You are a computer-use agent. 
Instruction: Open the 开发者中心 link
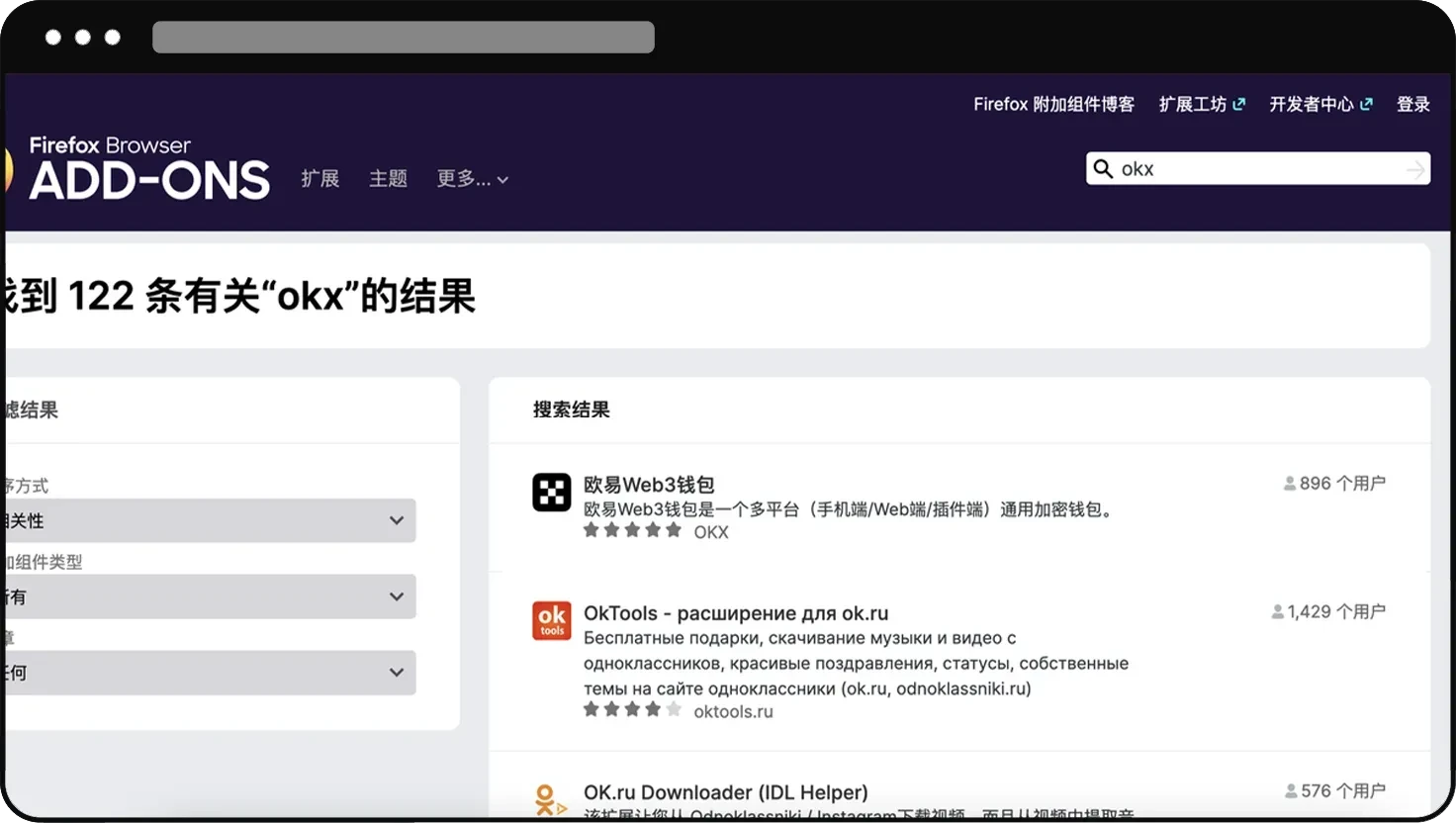click(1312, 104)
